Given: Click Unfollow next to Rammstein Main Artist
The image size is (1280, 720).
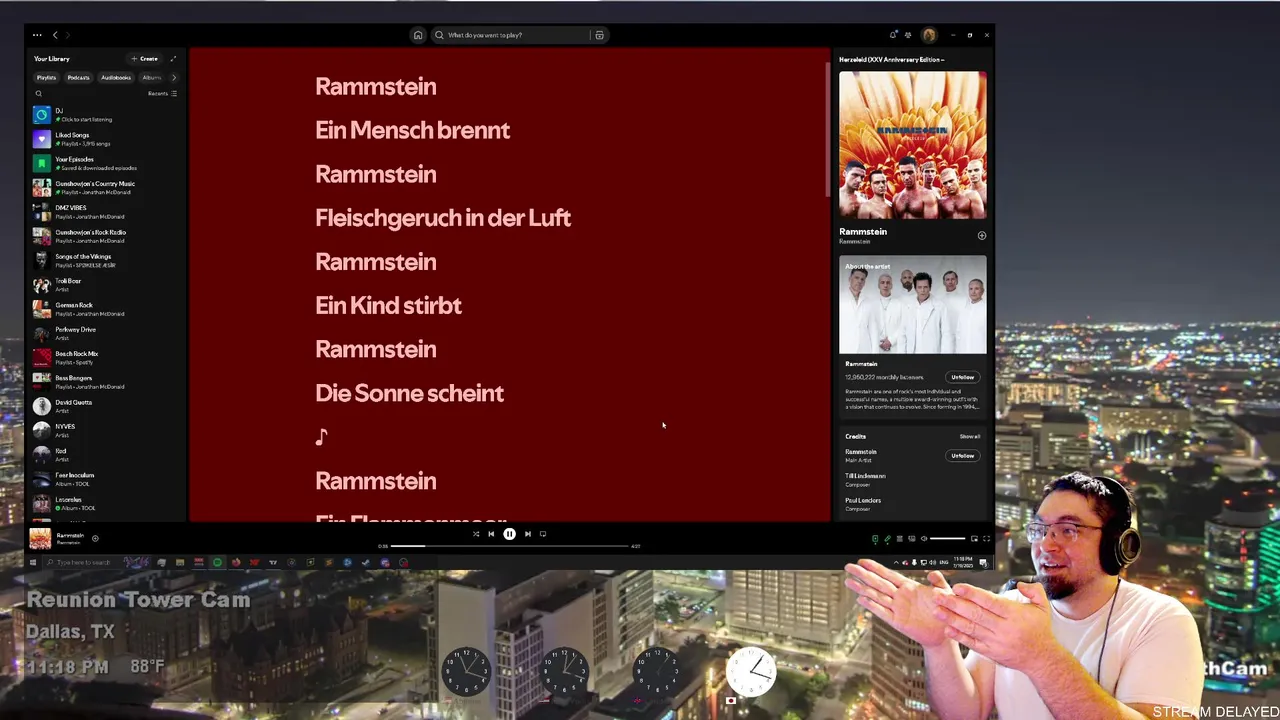Looking at the screenshot, I should click(962, 456).
